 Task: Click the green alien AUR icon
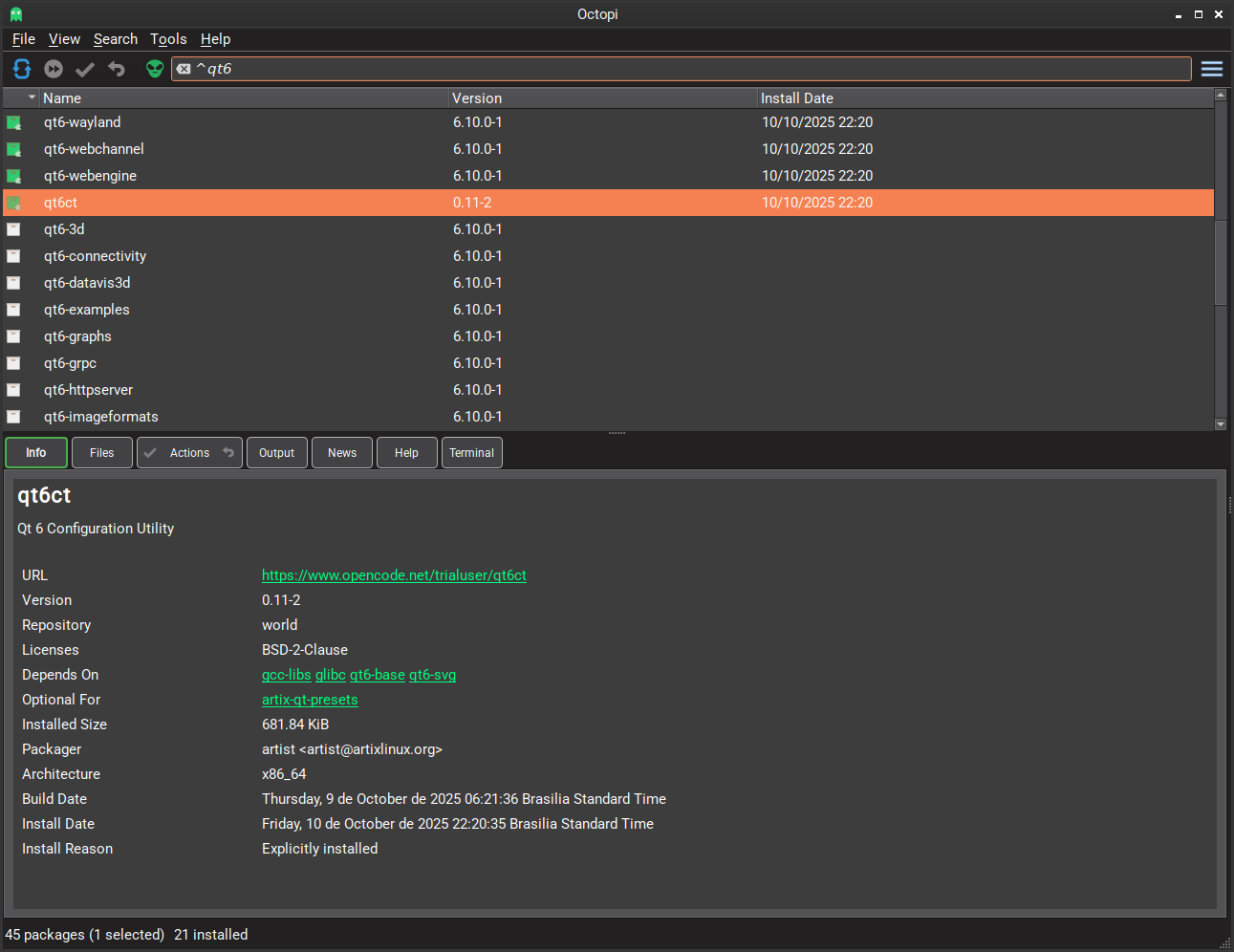point(155,69)
